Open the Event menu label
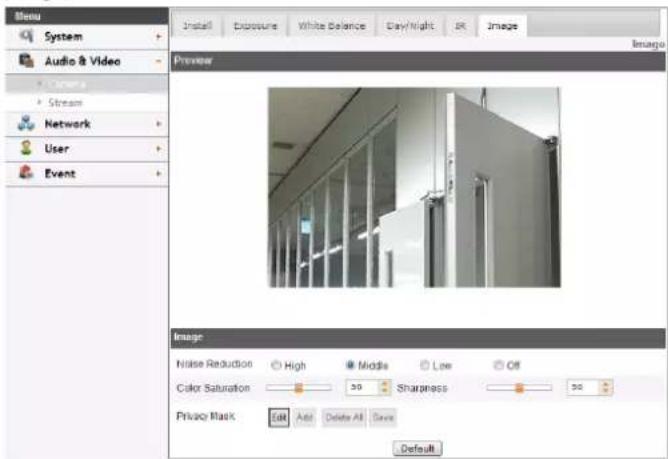The image size is (668, 459). pos(60,173)
